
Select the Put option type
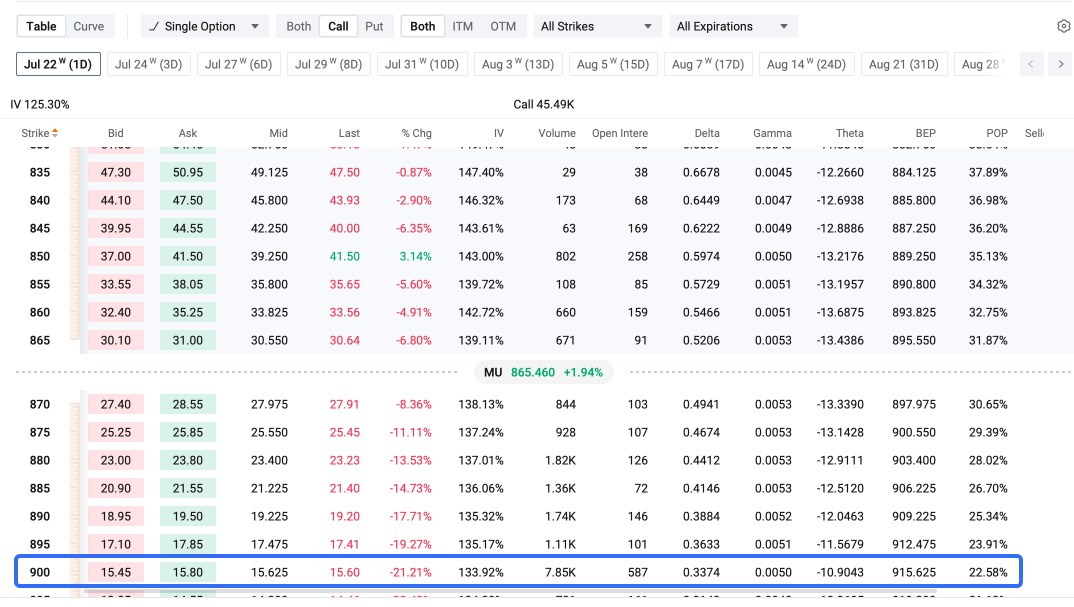point(374,27)
